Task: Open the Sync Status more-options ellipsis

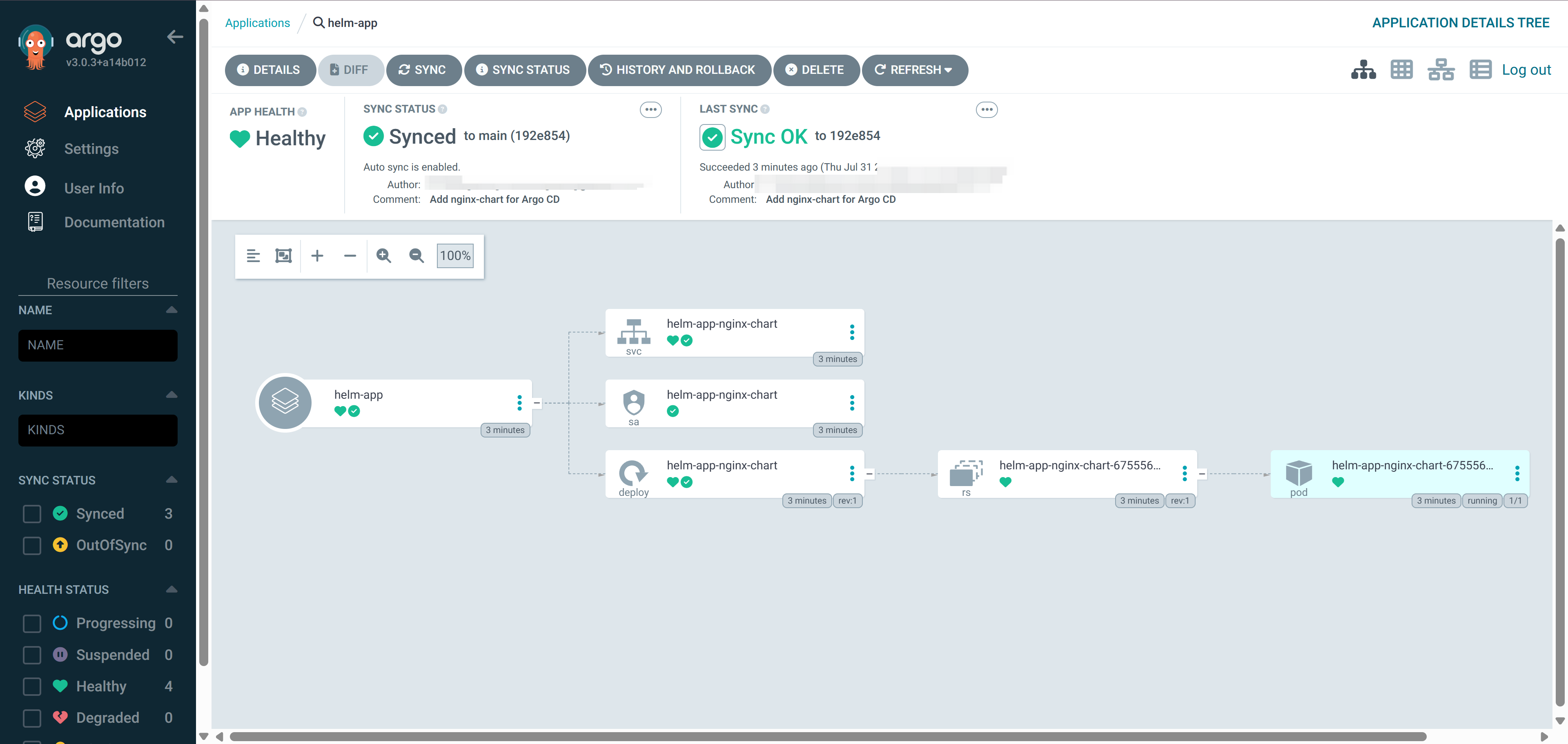Action: 651,110
